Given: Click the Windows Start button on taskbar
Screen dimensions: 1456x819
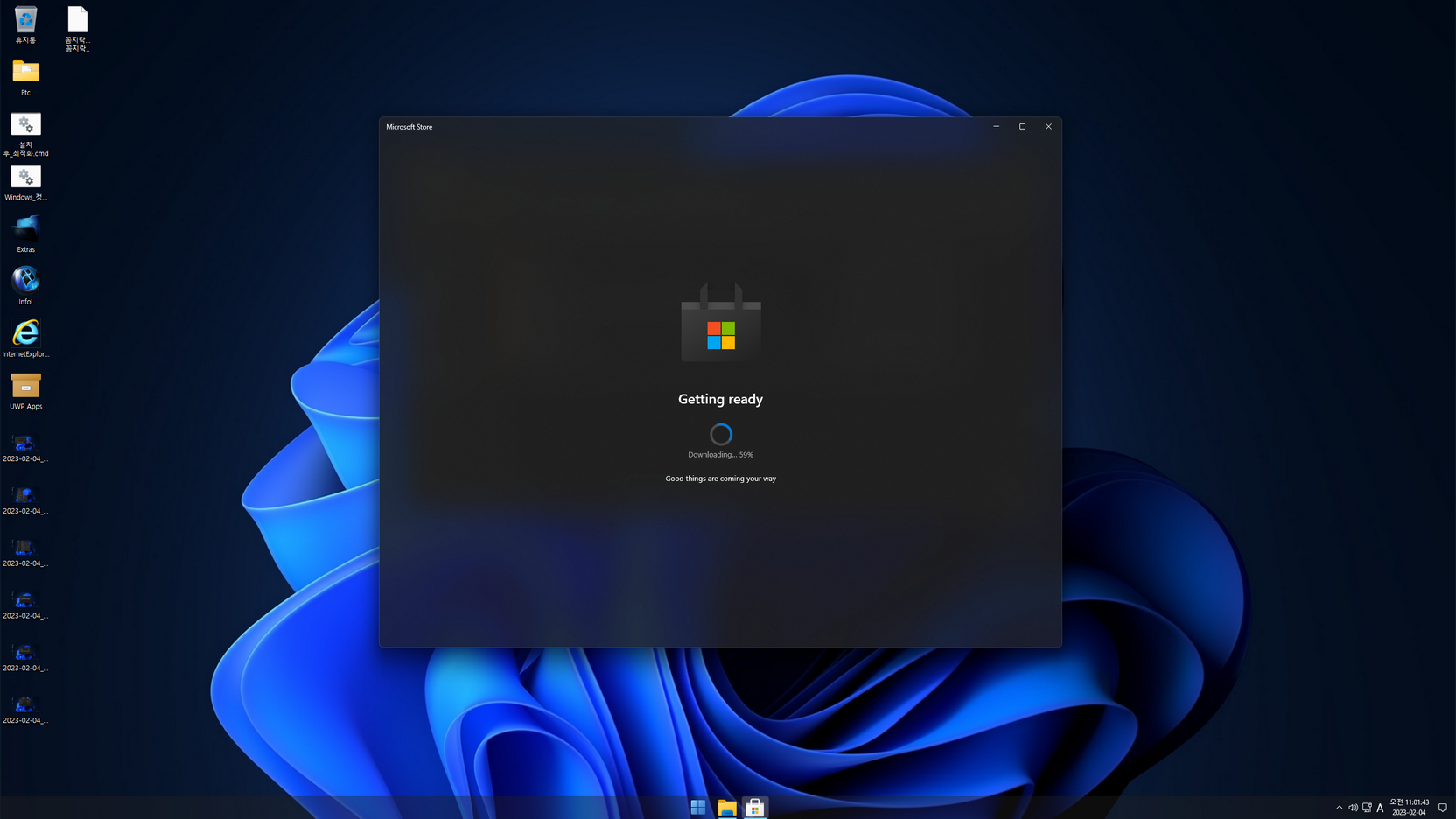Looking at the screenshot, I should 698,808.
